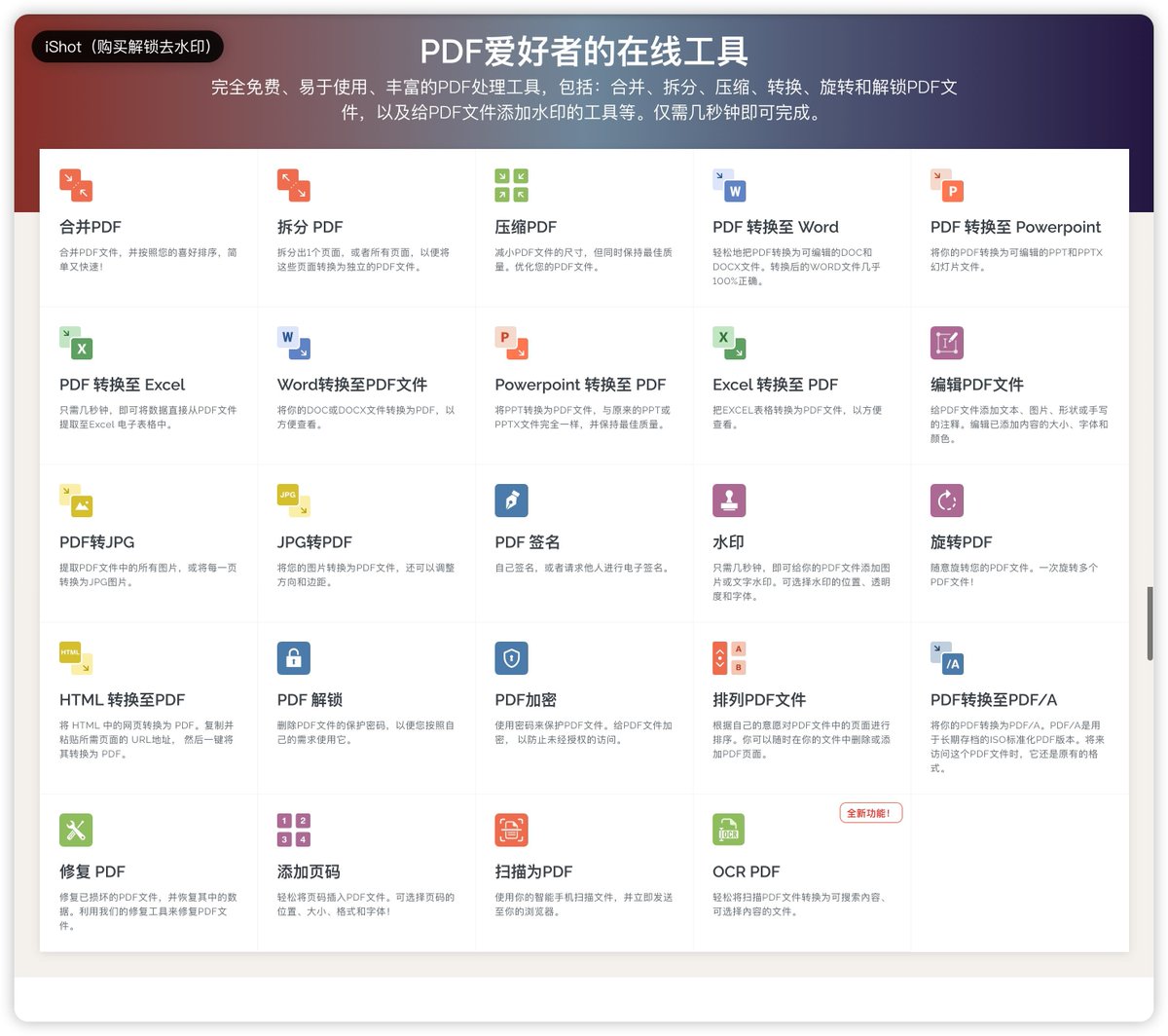1168x1036 pixels.
Task: Click the PDF加密 shield icon
Action: click(x=512, y=658)
